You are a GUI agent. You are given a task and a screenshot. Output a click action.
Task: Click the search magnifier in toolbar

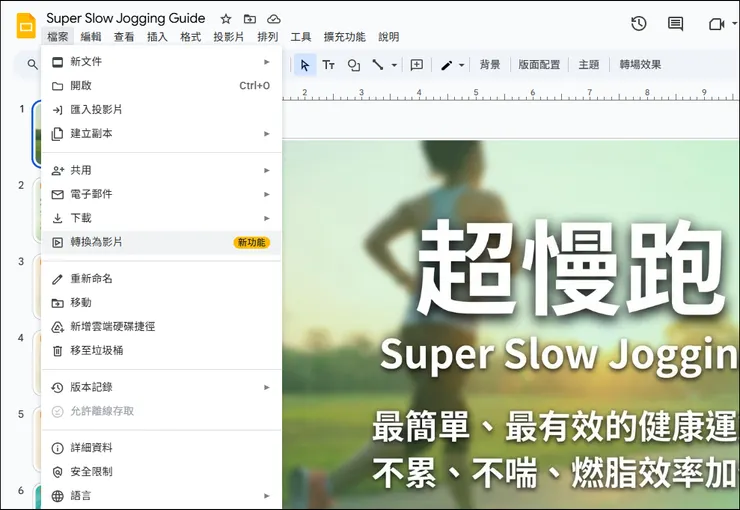tap(32, 65)
